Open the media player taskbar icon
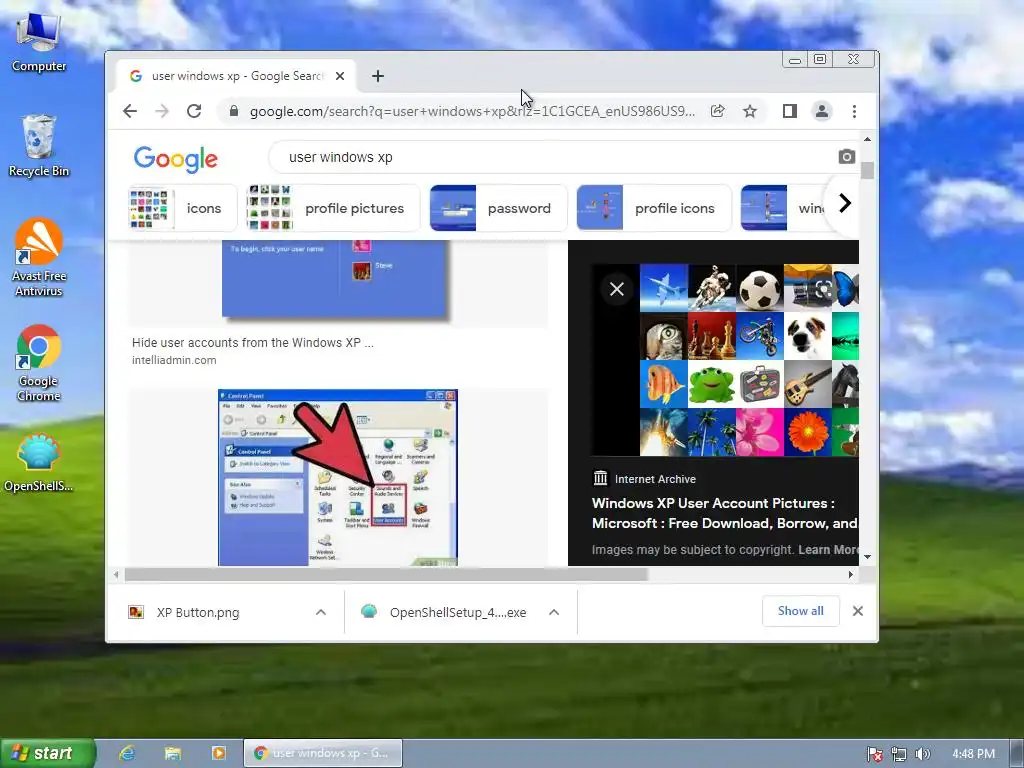Image resolution: width=1024 pixels, height=768 pixels. click(218, 753)
